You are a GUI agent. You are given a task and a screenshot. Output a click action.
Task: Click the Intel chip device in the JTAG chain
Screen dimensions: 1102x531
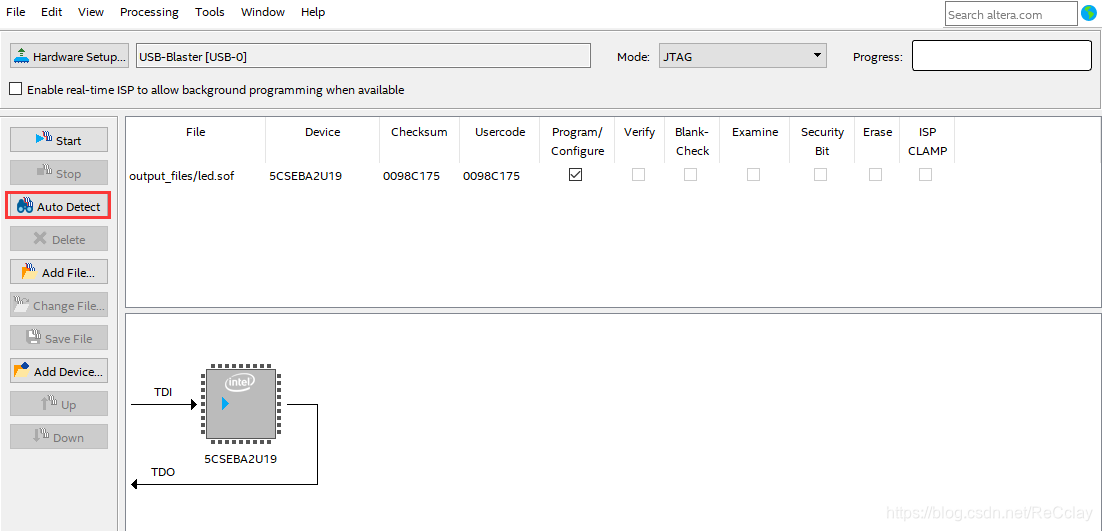pos(240,404)
